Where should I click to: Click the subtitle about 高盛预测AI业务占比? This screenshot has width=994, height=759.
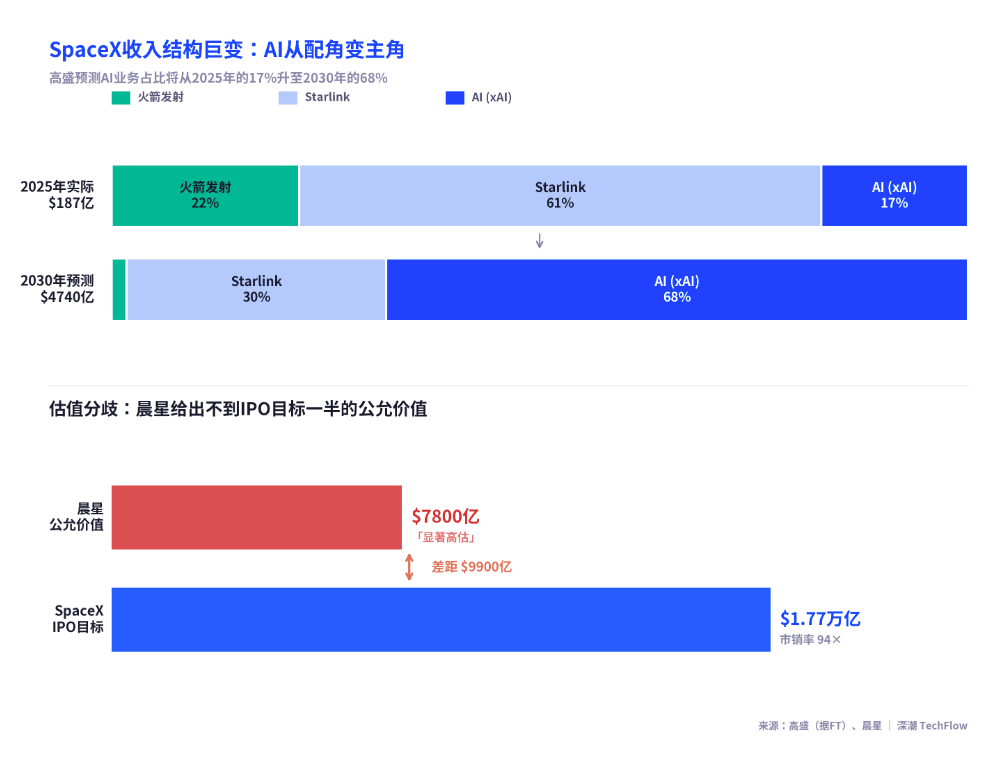(x=218, y=78)
